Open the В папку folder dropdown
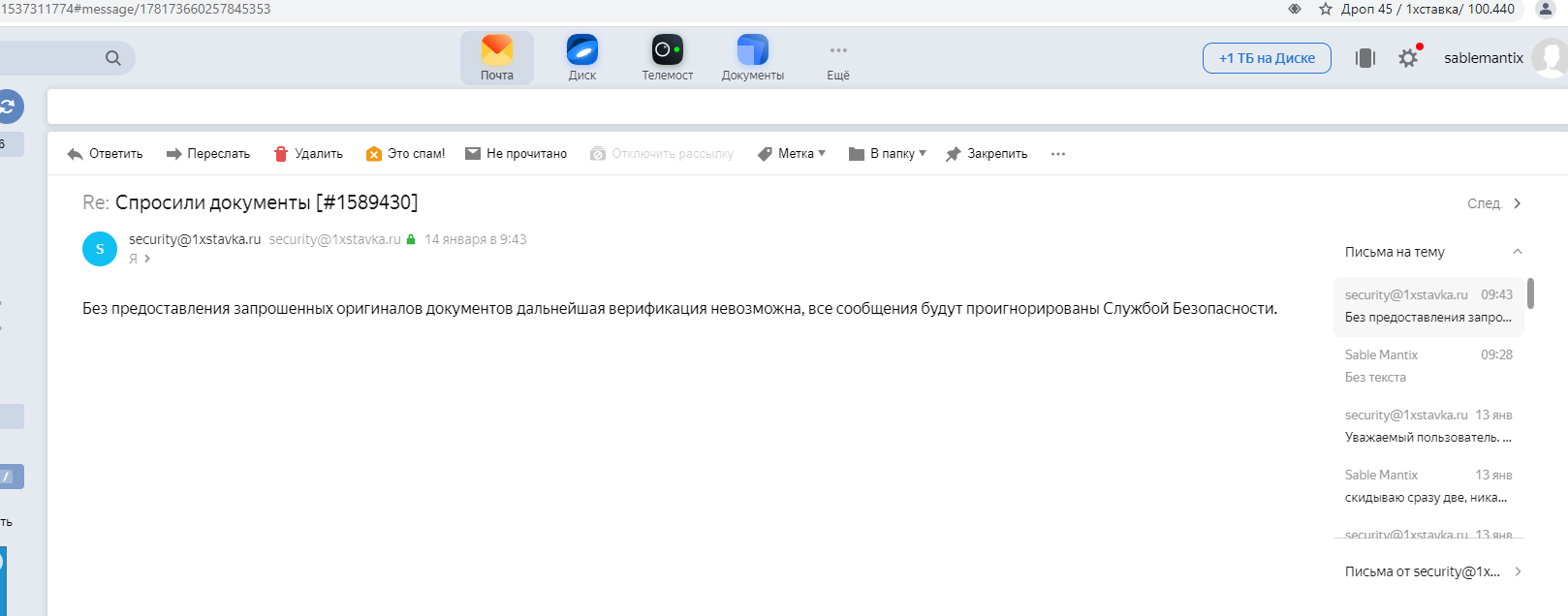1568x616 pixels. pos(888,154)
